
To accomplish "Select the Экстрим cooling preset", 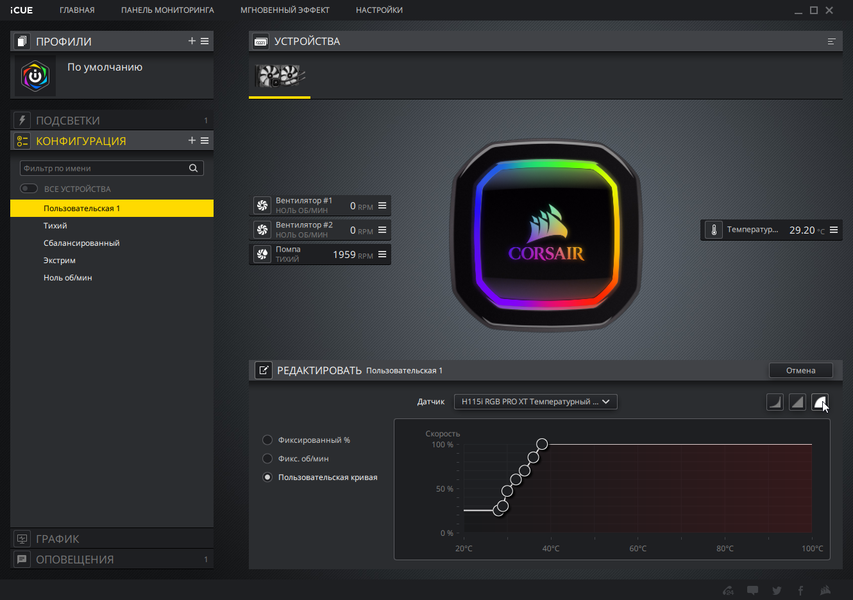I will 59,260.
